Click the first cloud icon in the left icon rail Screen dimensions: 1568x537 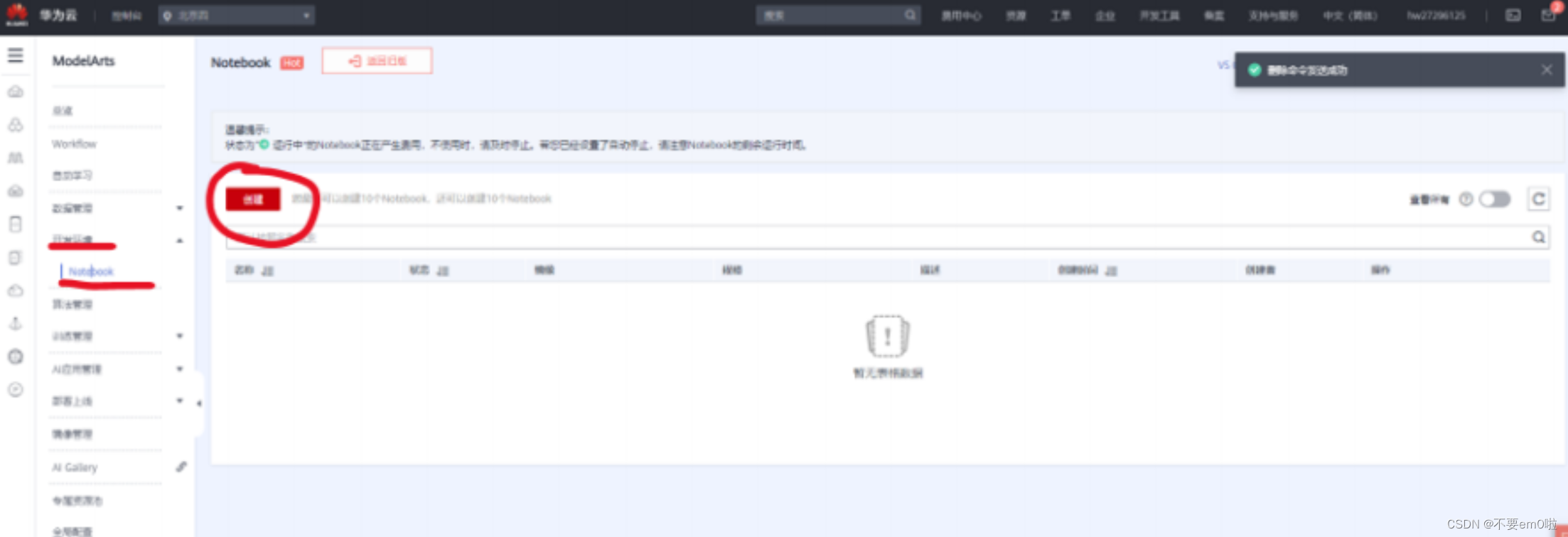pos(16,92)
